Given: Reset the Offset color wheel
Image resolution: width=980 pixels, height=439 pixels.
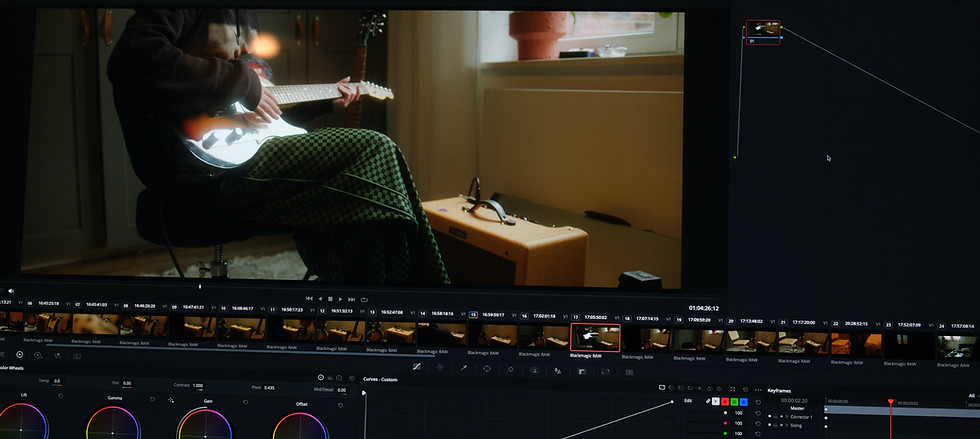Looking at the screenshot, I should [340, 405].
